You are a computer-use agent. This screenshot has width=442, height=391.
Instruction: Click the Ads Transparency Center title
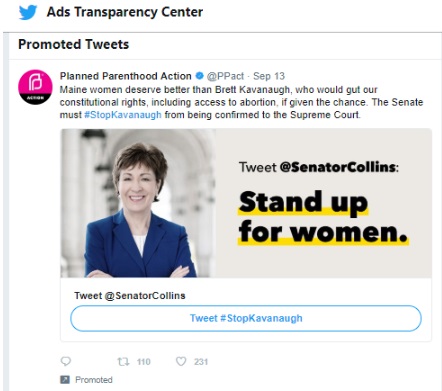[x=125, y=12]
